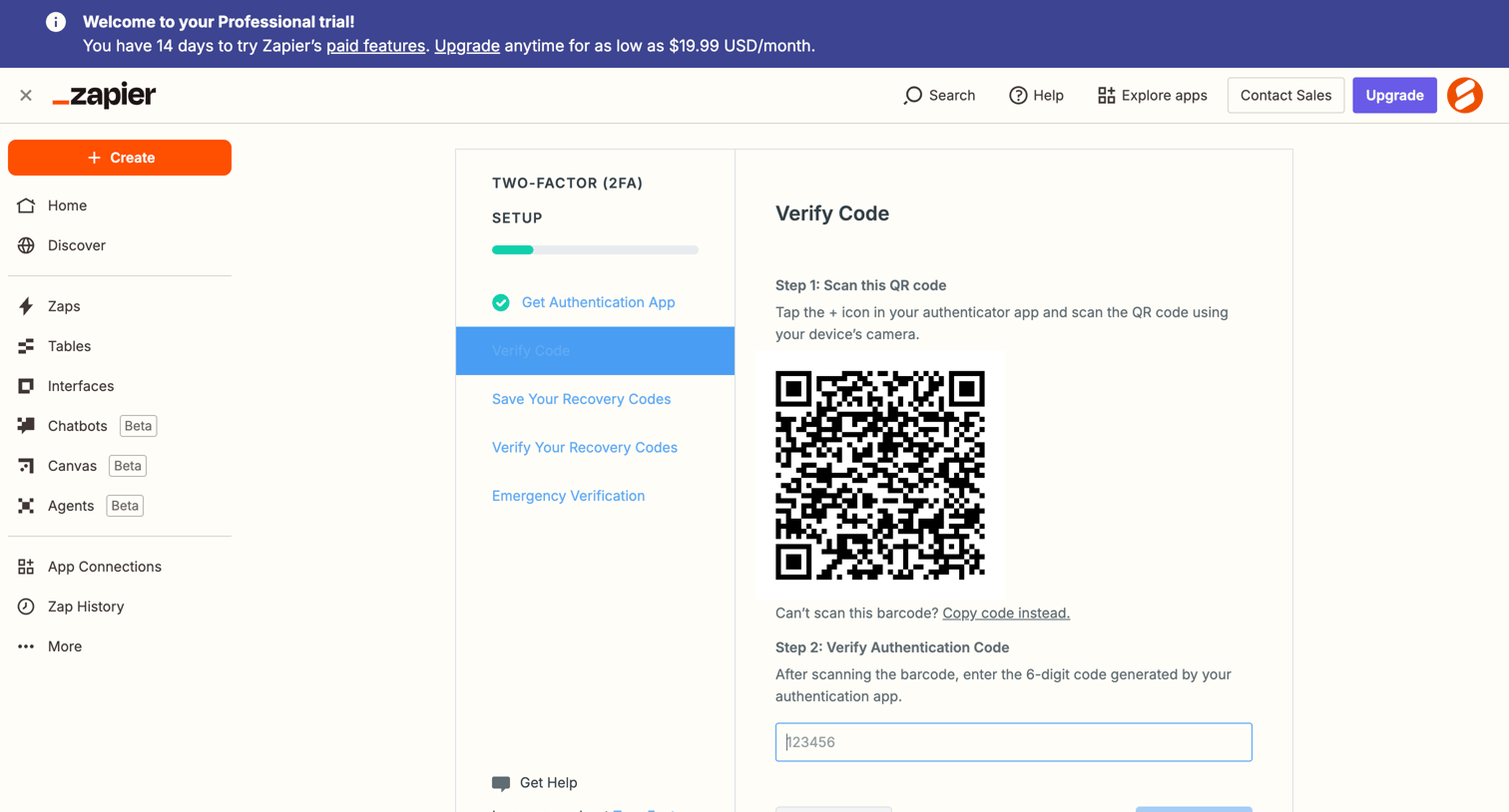Image resolution: width=1509 pixels, height=812 pixels.
Task: Follow the Upgrade link in trial banner
Action: [x=467, y=46]
